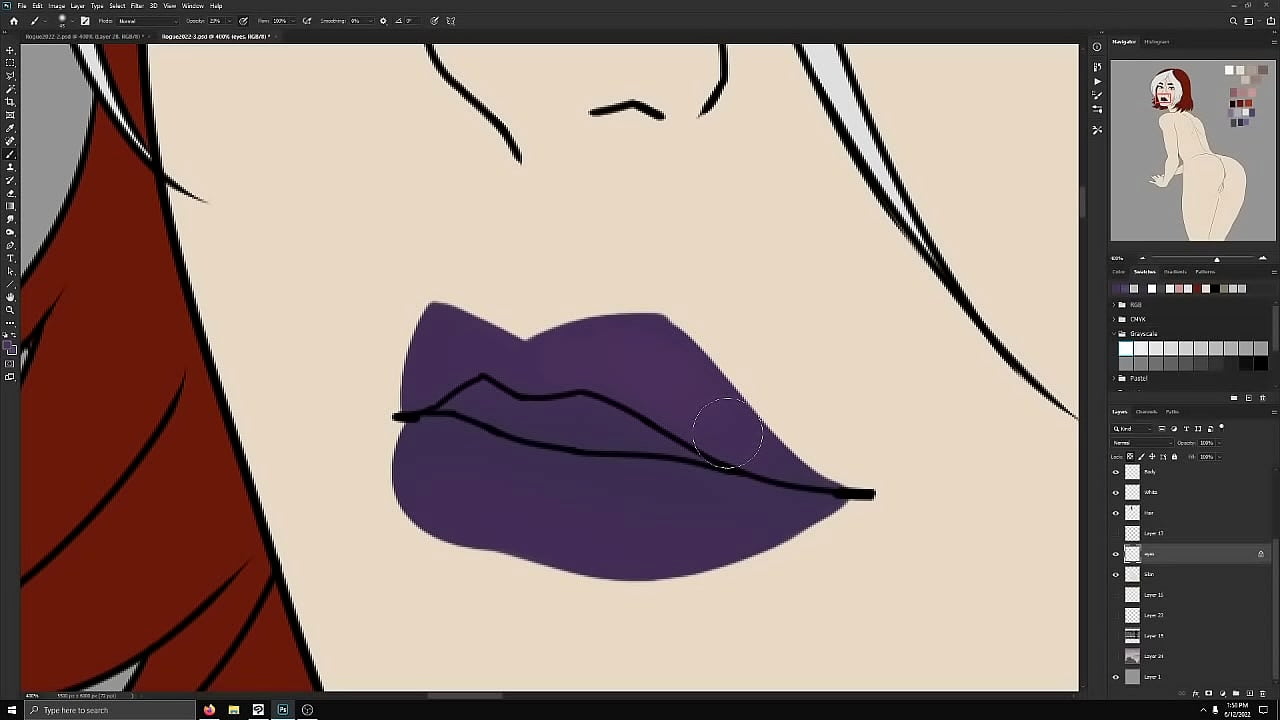Select the Rectangular Marquee tool
Screen dimensions: 1280x720
pos(10,62)
